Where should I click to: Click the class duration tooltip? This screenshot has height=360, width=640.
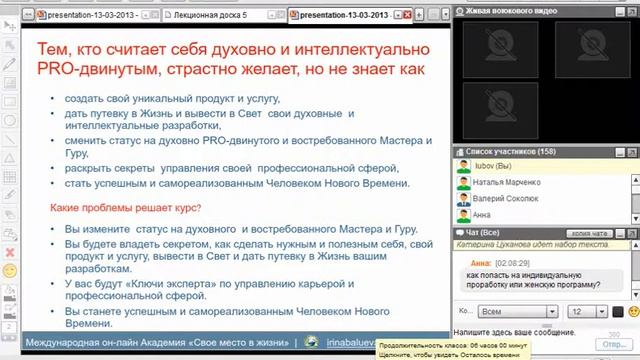click(x=453, y=350)
